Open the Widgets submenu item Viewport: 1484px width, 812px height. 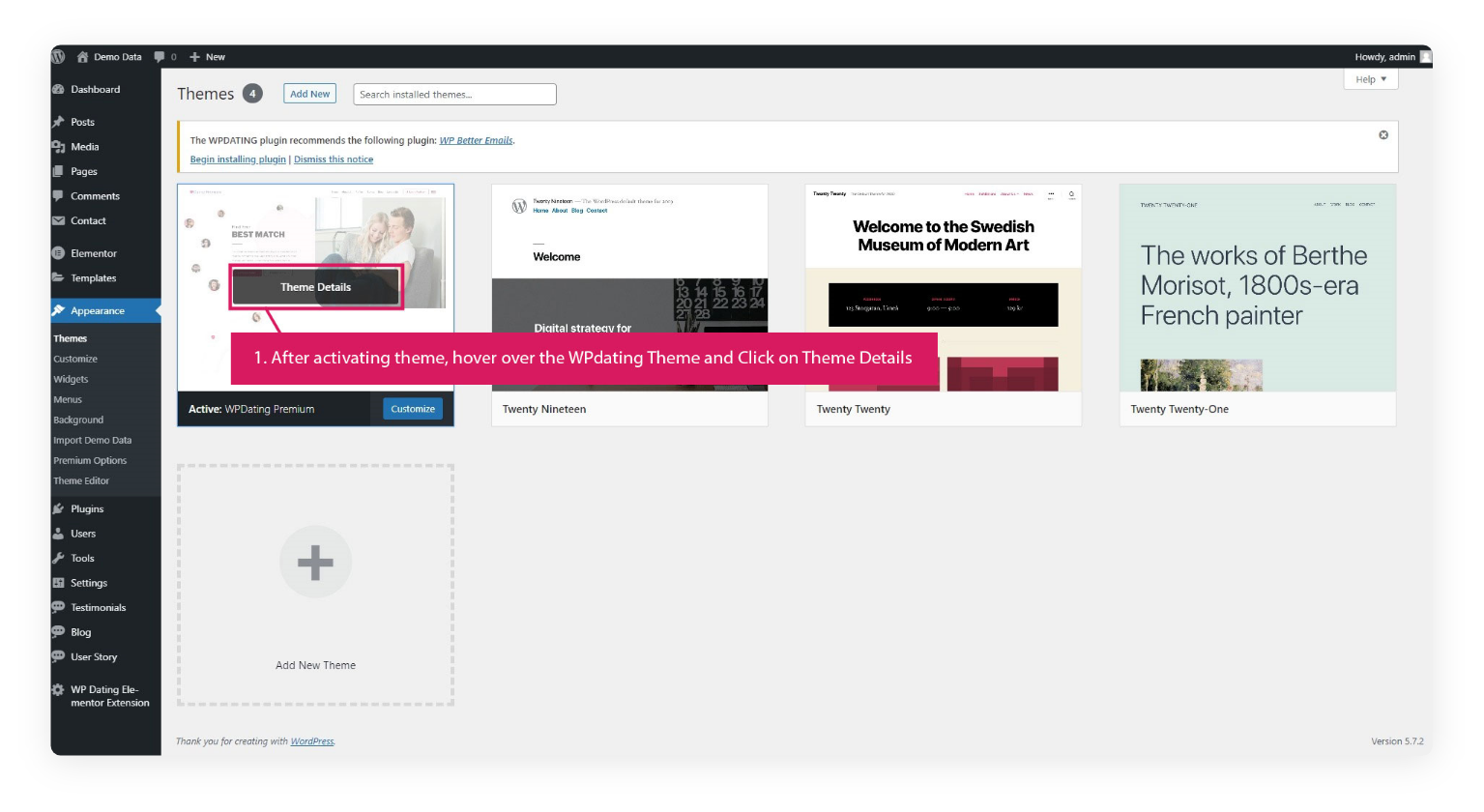(71, 379)
